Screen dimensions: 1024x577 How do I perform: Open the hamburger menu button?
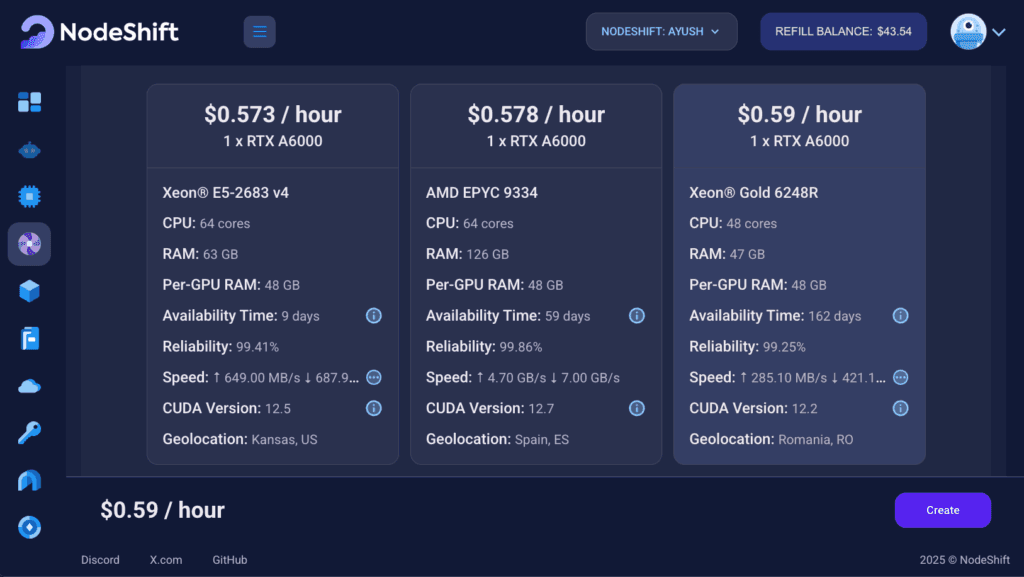pos(259,31)
